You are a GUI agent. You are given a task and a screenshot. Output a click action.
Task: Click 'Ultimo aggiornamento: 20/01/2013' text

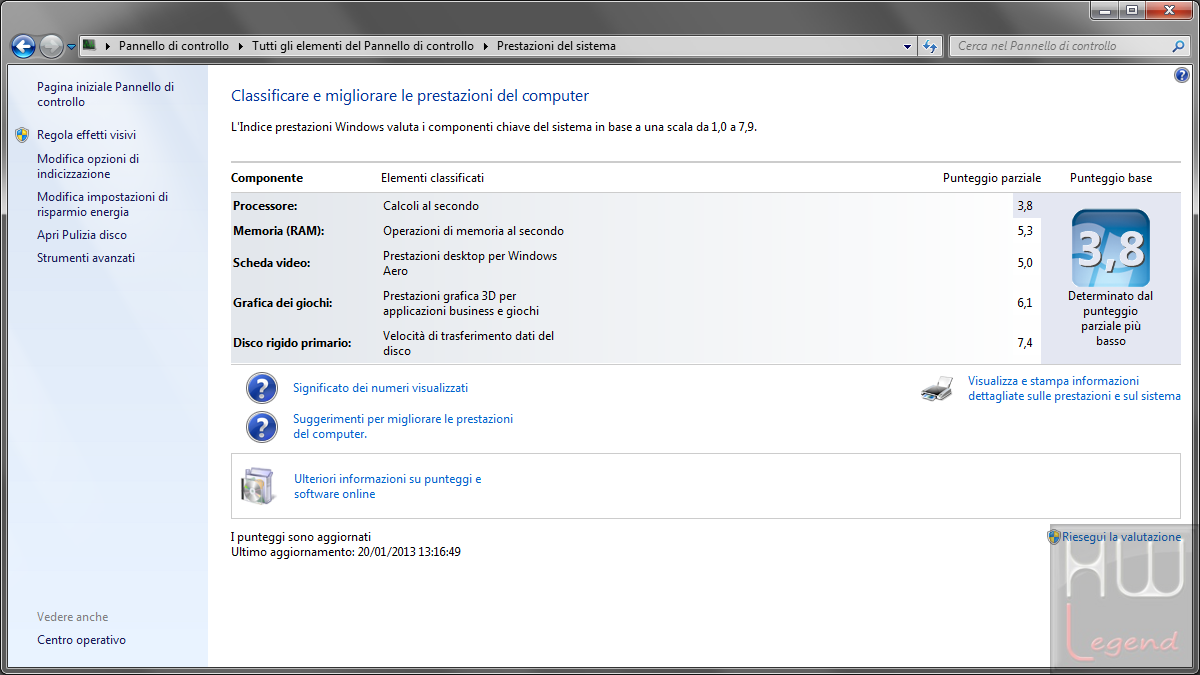[346, 552]
